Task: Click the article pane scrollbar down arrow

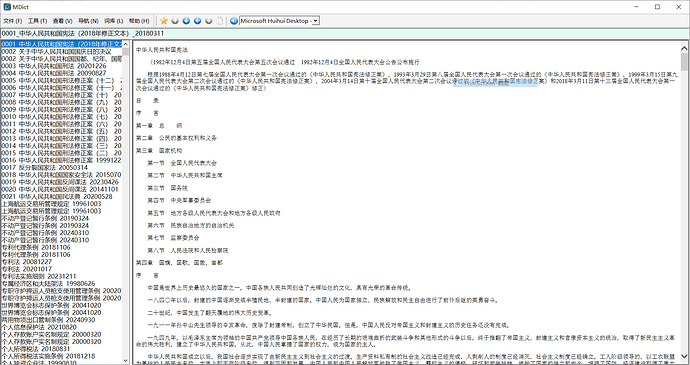Action: (x=684, y=355)
